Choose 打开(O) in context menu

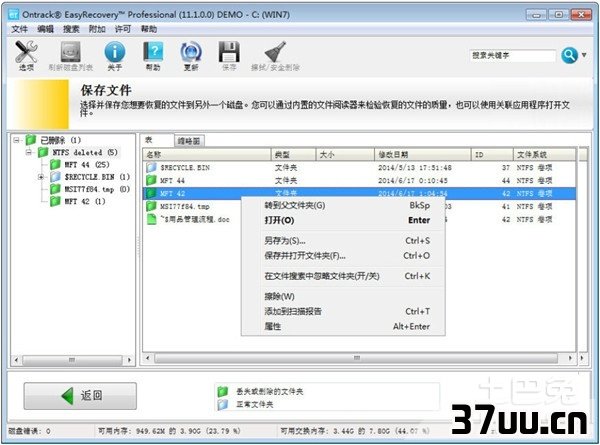tap(343, 220)
